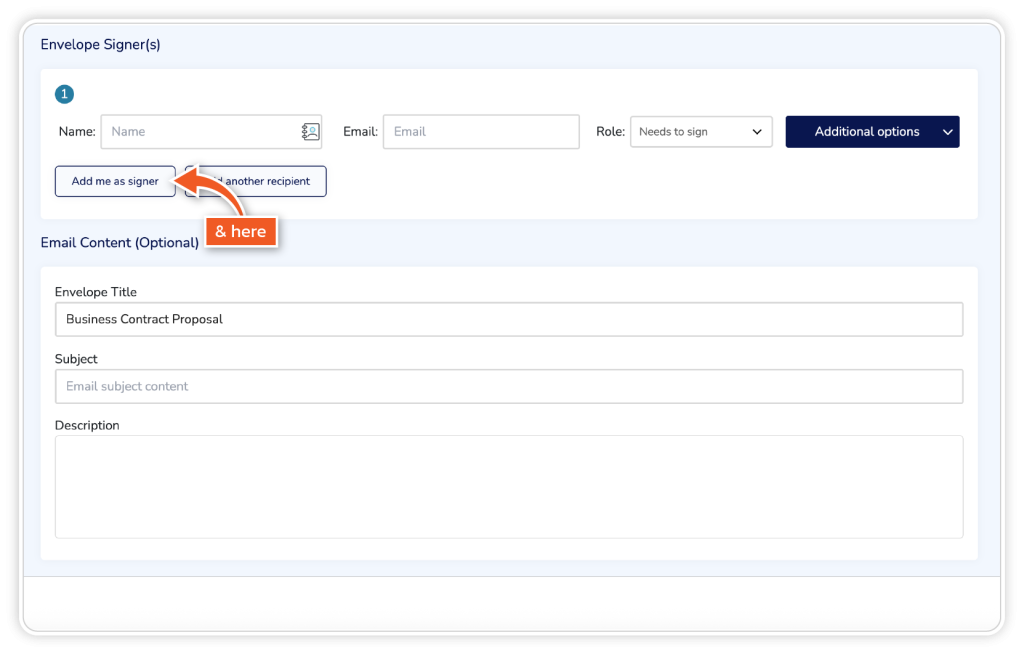The image size is (1024, 654).
Task: Click the 'Email Content (Optional)' section heading
Action: [119, 243]
